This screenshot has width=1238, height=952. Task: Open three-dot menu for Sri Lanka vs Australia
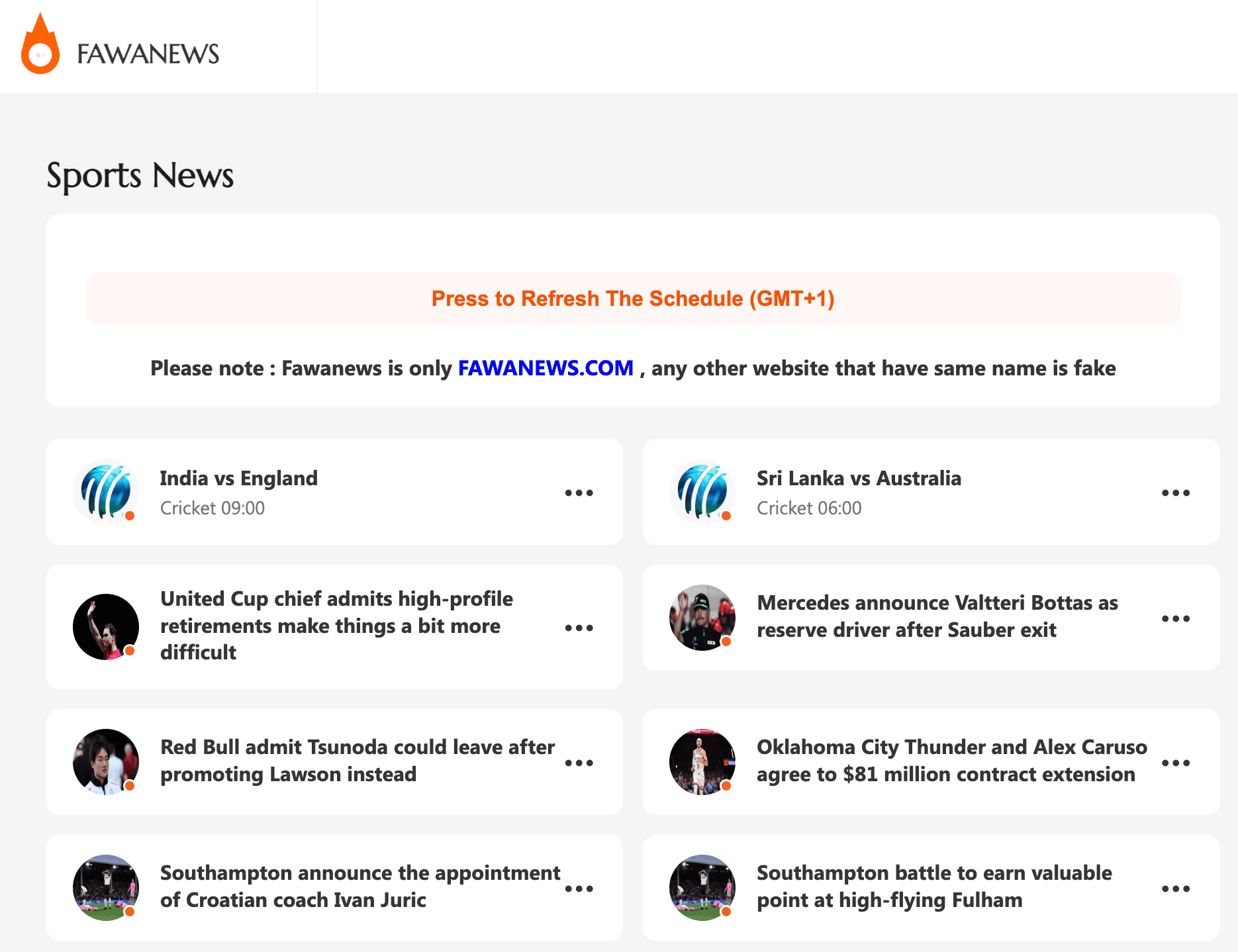pos(1175,493)
